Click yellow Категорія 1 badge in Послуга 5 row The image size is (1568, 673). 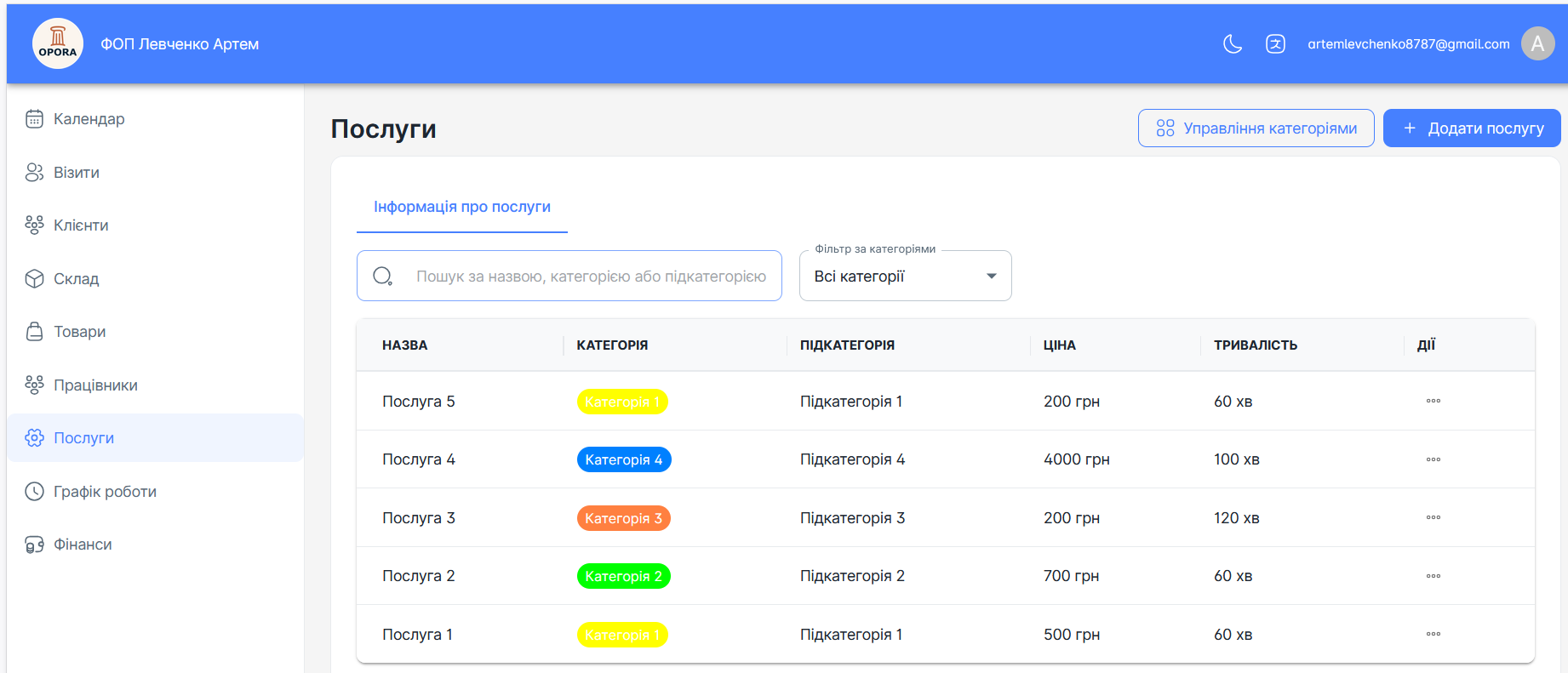[x=622, y=402]
